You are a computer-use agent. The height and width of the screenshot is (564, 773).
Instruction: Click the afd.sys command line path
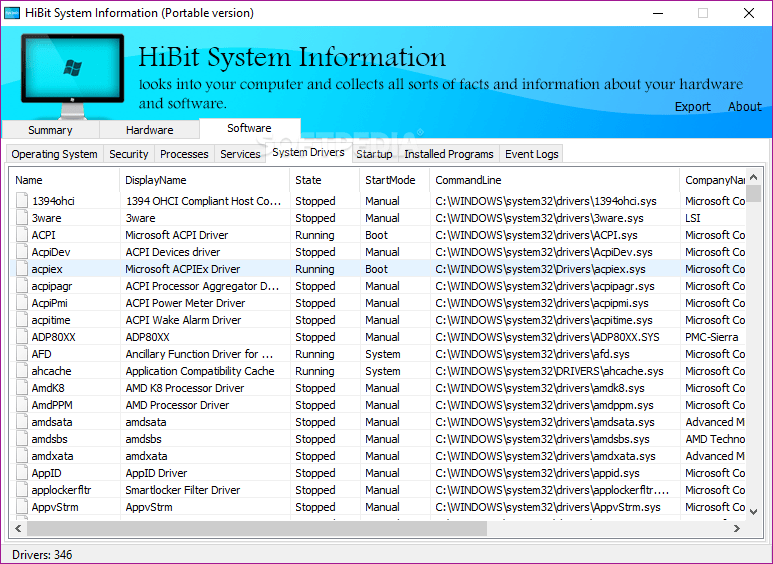532,354
